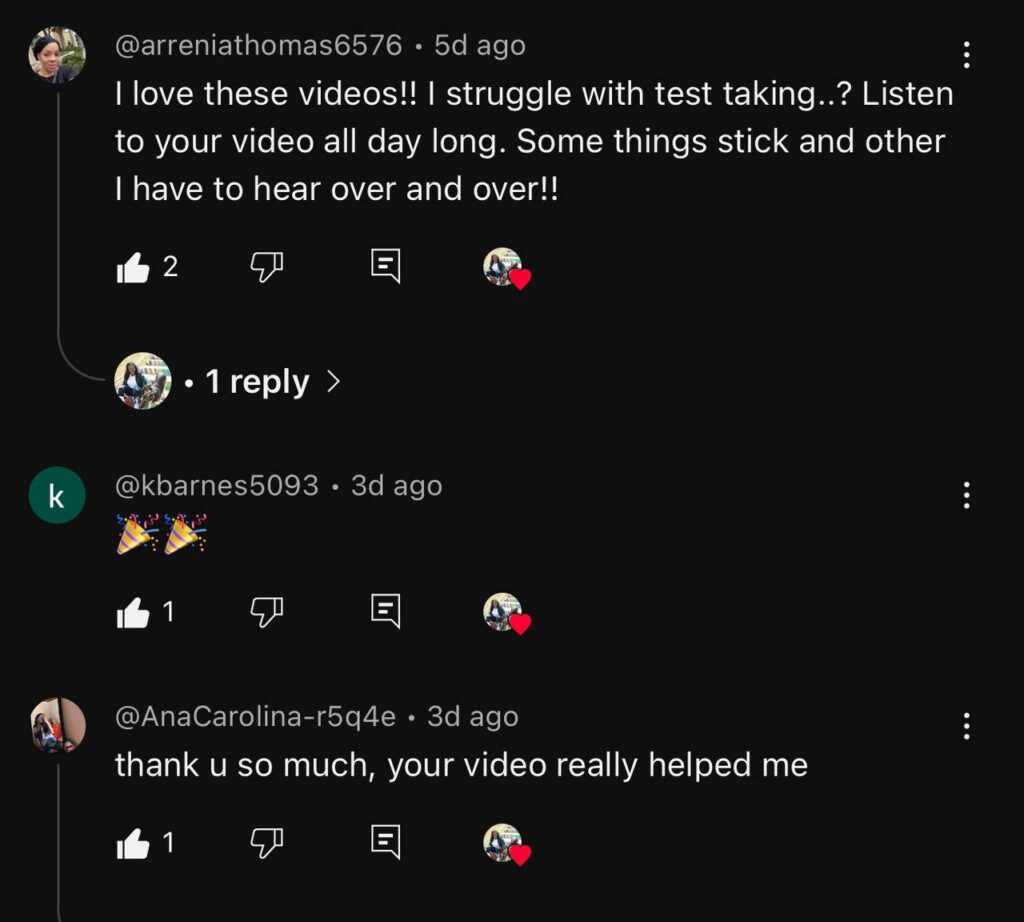Like the comment by @AnaCarolina-r5q4e
The width and height of the screenshot is (1024, 922).
click(x=133, y=843)
